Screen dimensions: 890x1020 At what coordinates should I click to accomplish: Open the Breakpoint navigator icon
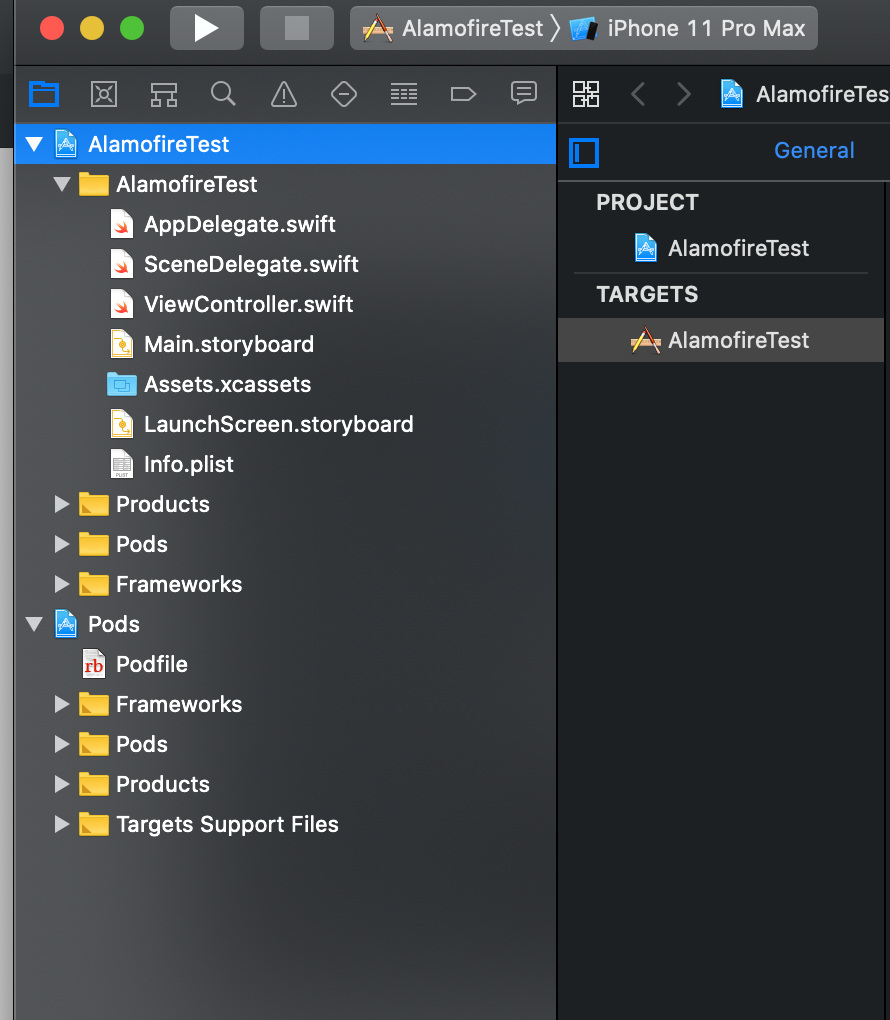point(463,94)
